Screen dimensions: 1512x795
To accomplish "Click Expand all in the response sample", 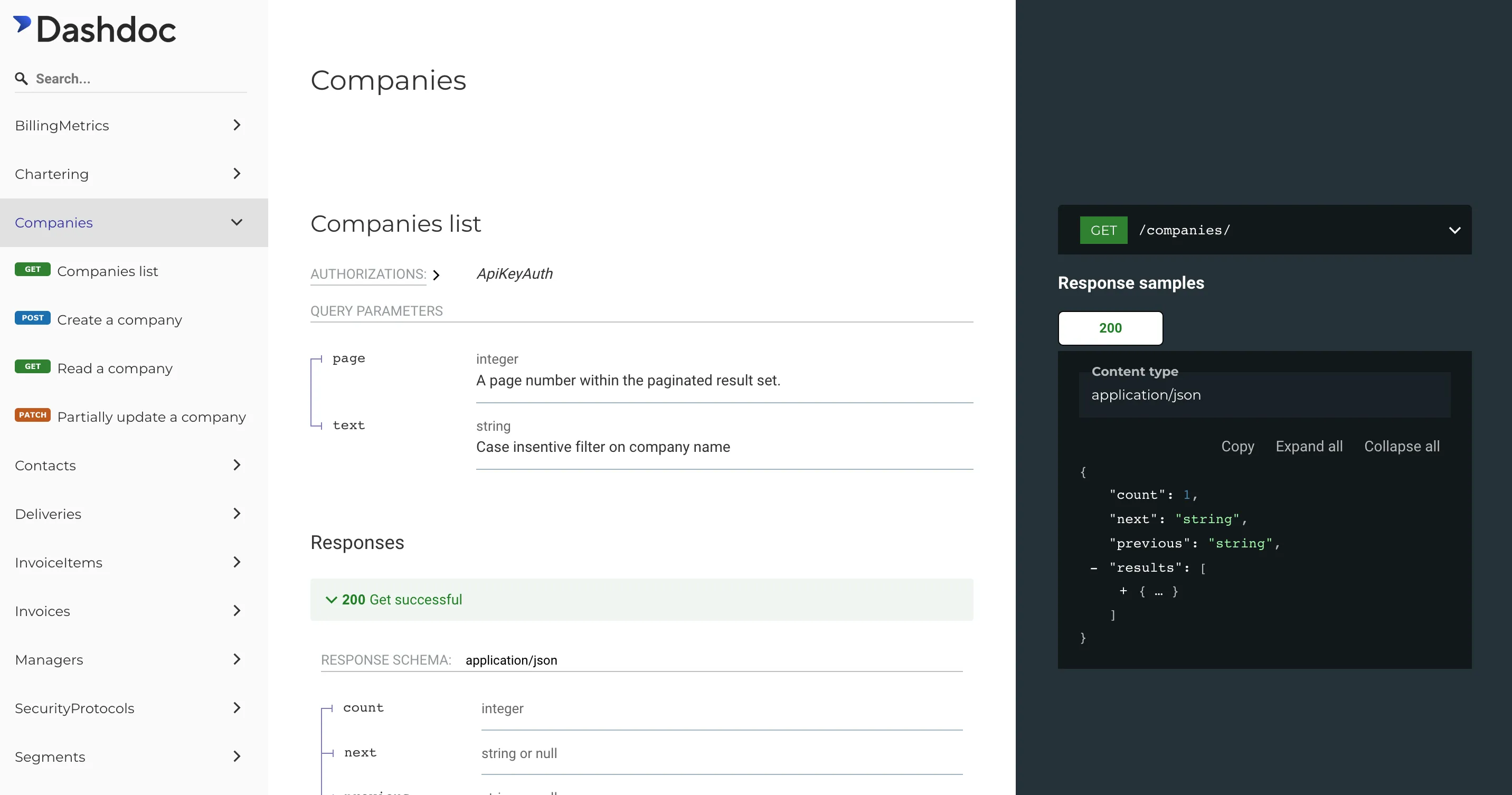I will point(1309,446).
